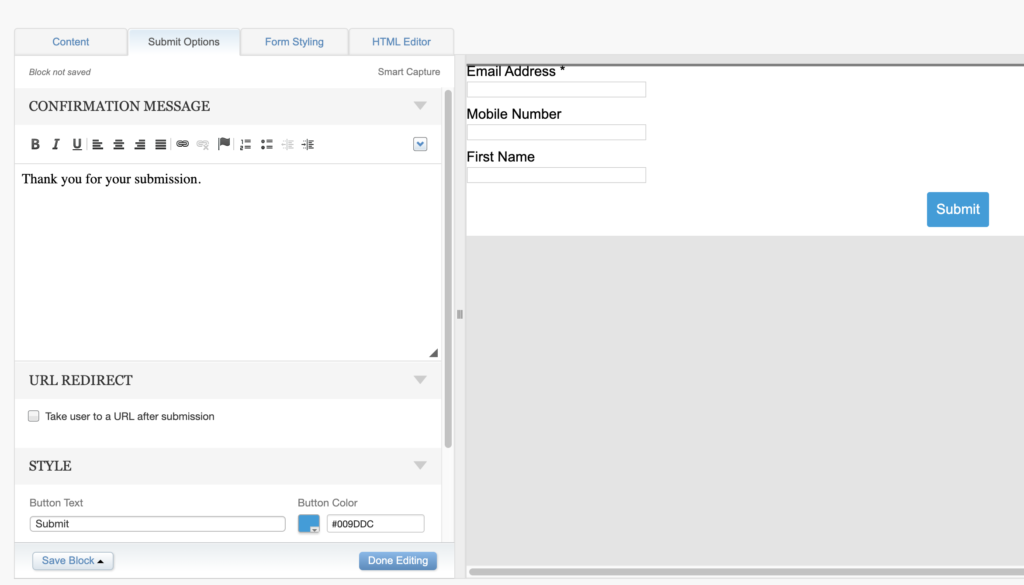
Task: Insert a hyperlink using the link icon
Action: coord(181,144)
